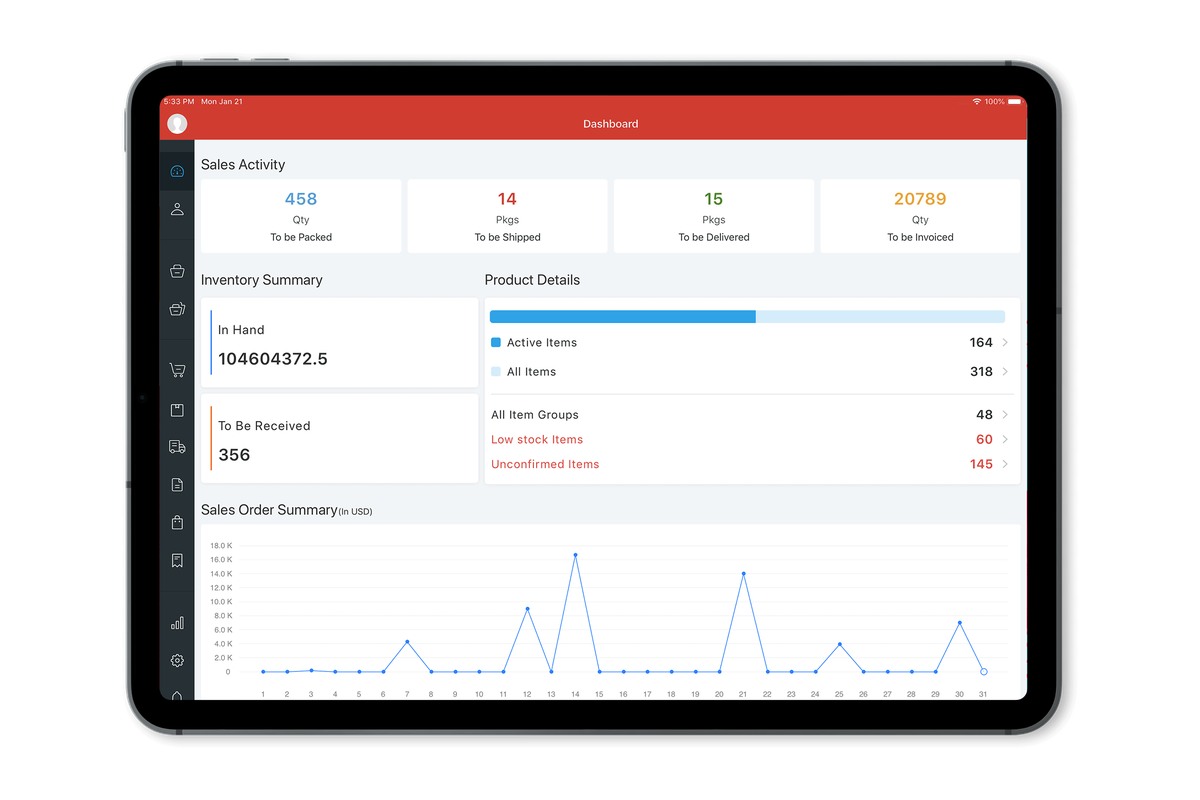Select the Active Items label
Image resolution: width=1200 pixels, height=800 pixels.
pos(542,343)
